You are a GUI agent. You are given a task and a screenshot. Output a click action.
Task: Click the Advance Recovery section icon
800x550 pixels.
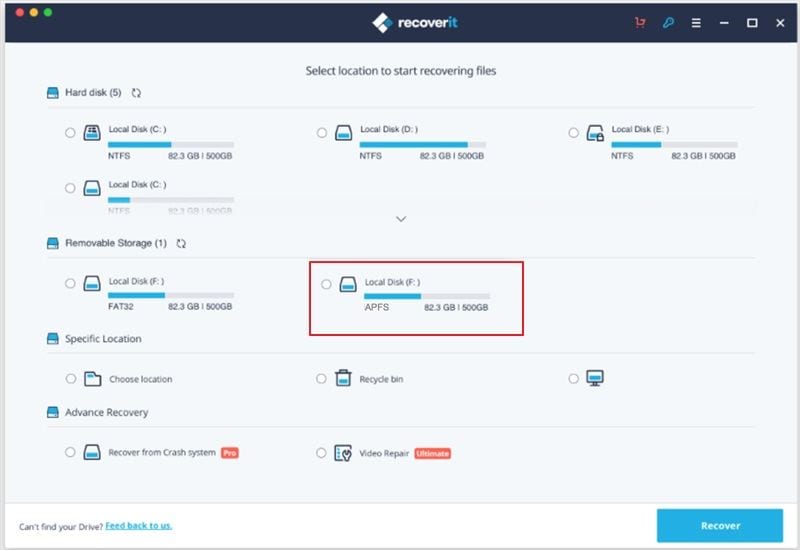[53, 412]
